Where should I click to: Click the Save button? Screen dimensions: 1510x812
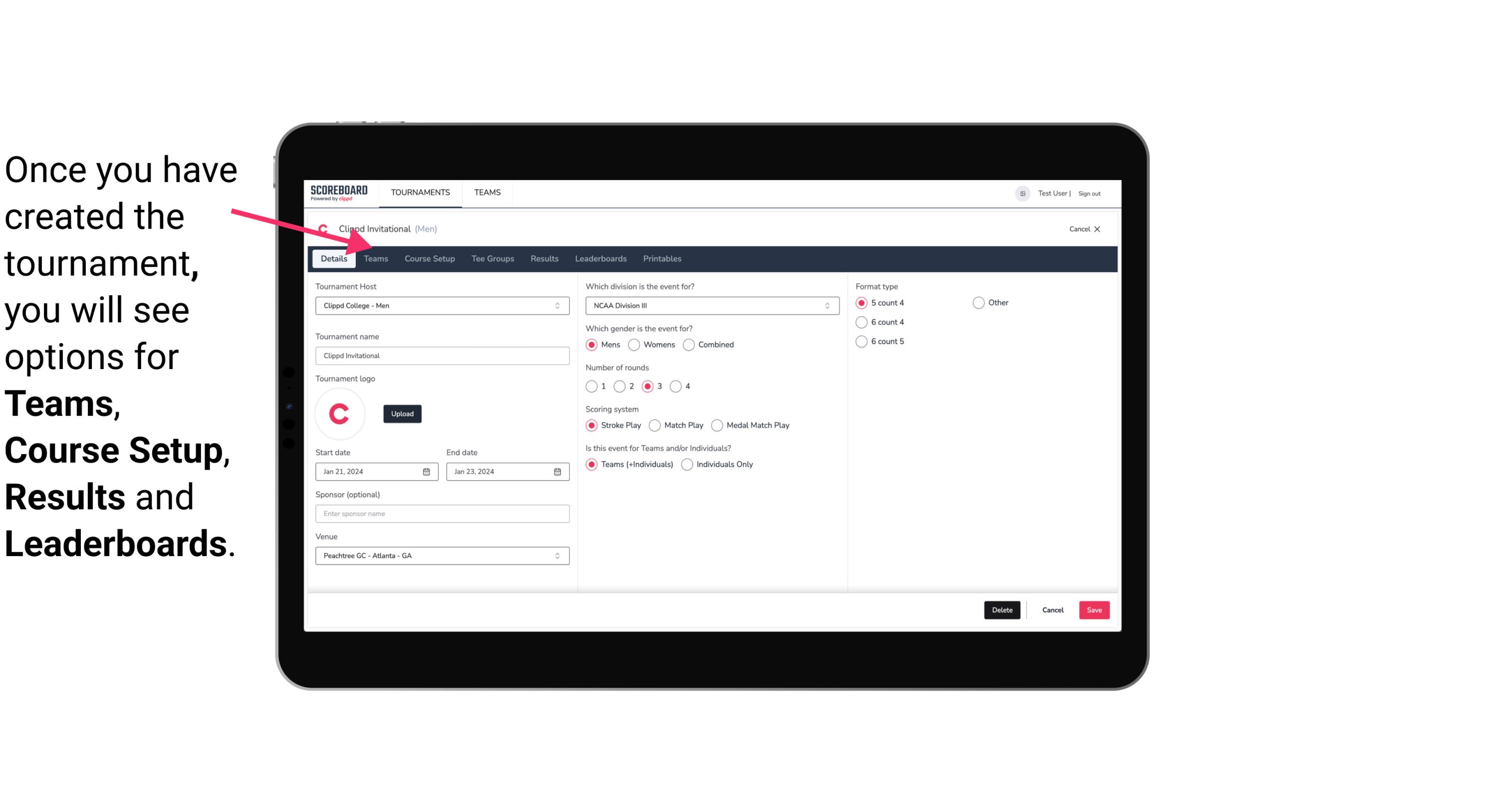[x=1094, y=610]
